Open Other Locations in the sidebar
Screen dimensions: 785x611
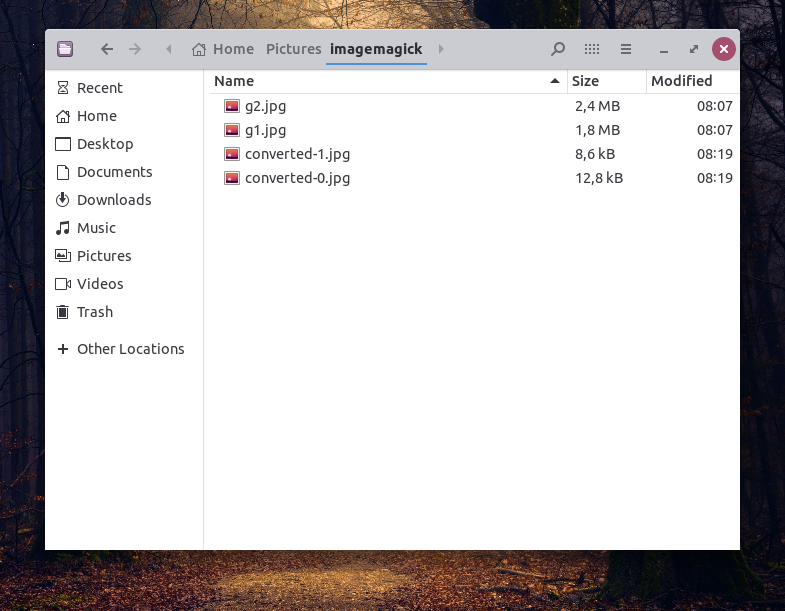[x=124, y=349]
